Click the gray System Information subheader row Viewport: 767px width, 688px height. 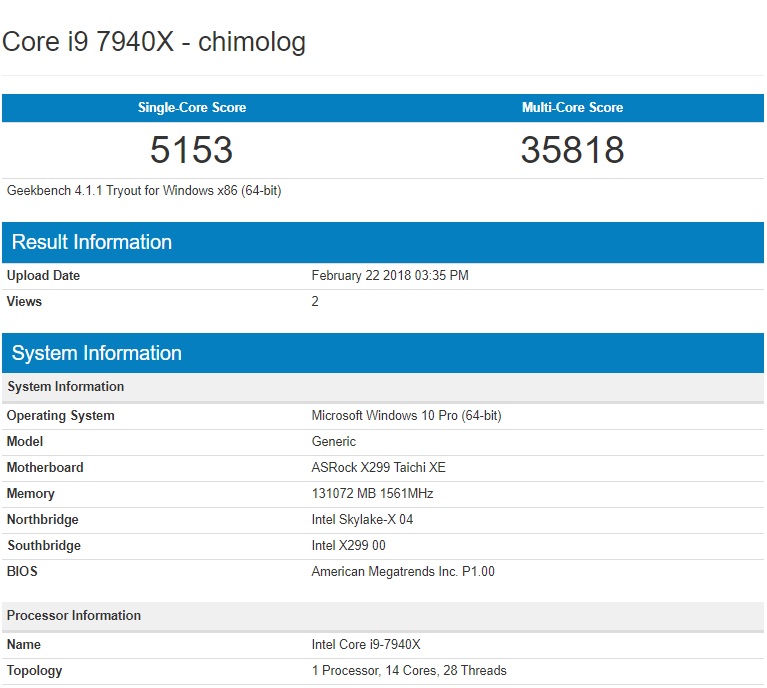[x=383, y=387]
